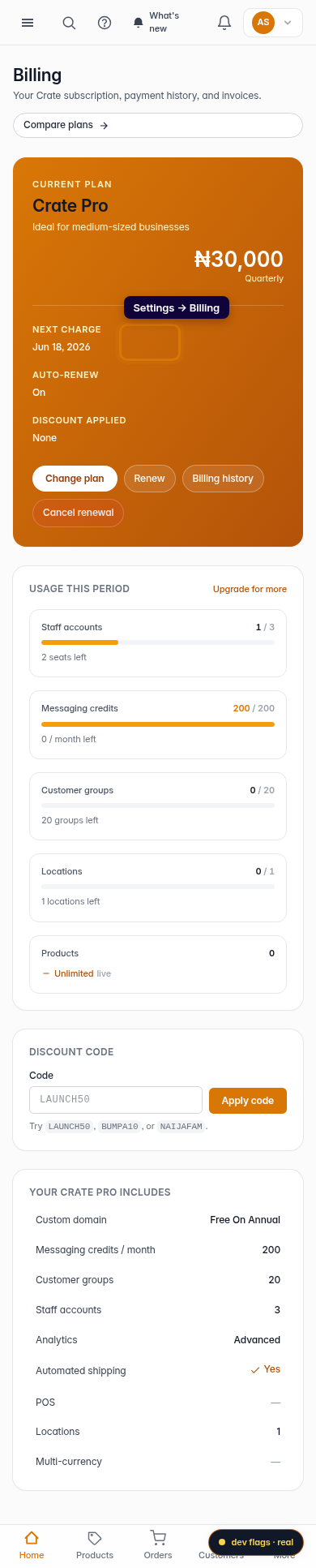Open Billing history
The height and width of the screenshot is (1568, 316).
click(x=223, y=479)
